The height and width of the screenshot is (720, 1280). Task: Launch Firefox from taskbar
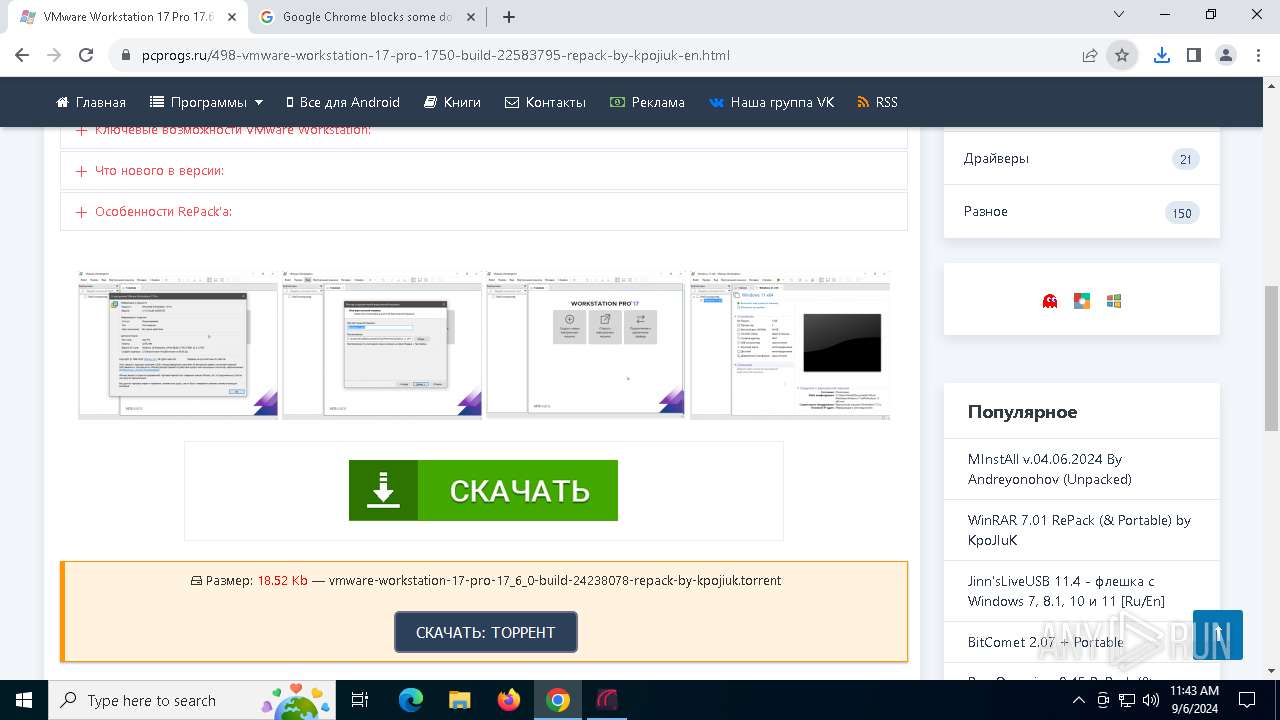pos(509,700)
